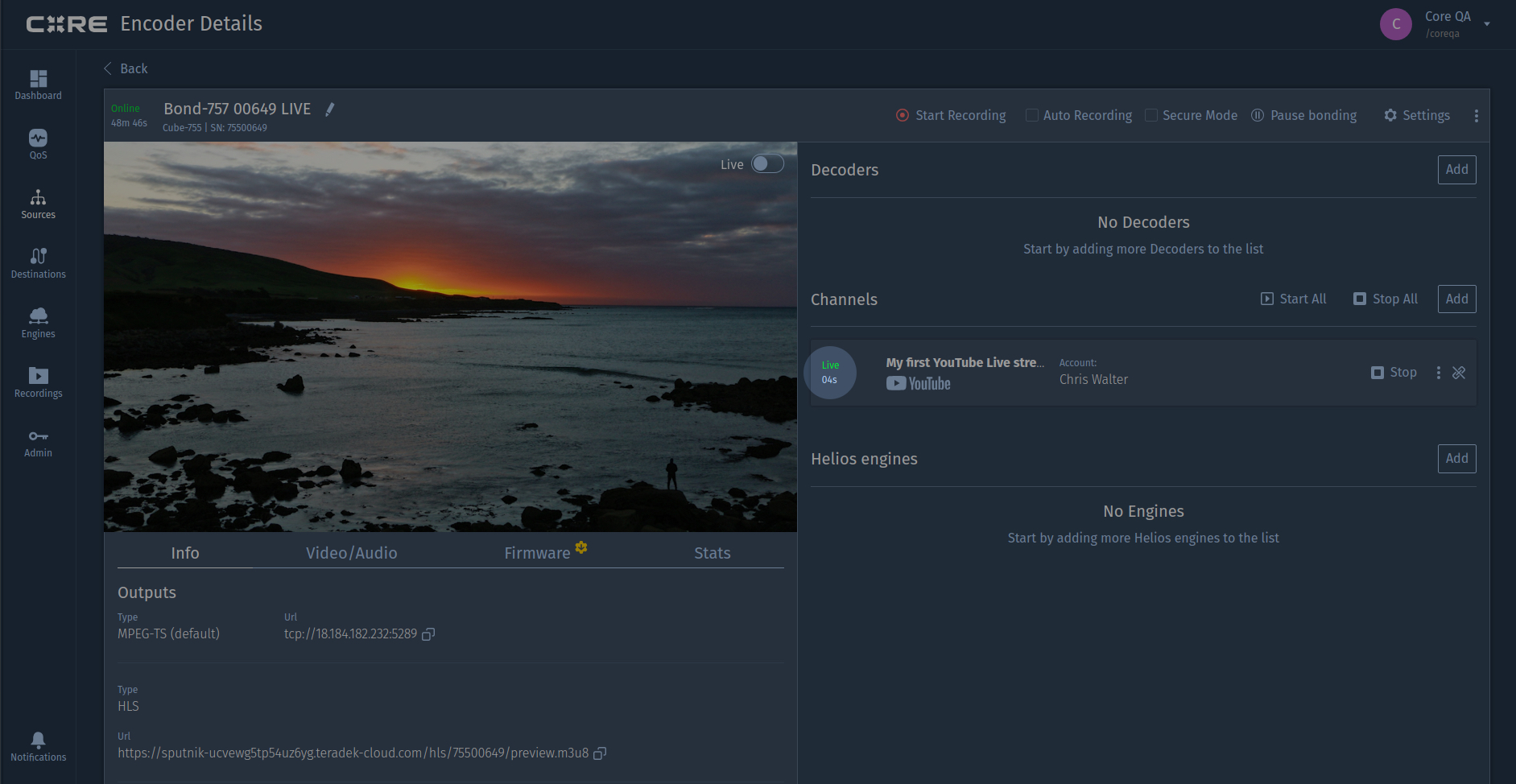Expand the Core QA account dropdown
Image resolution: width=1516 pixels, height=784 pixels.
pyautogui.click(x=1486, y=24)
